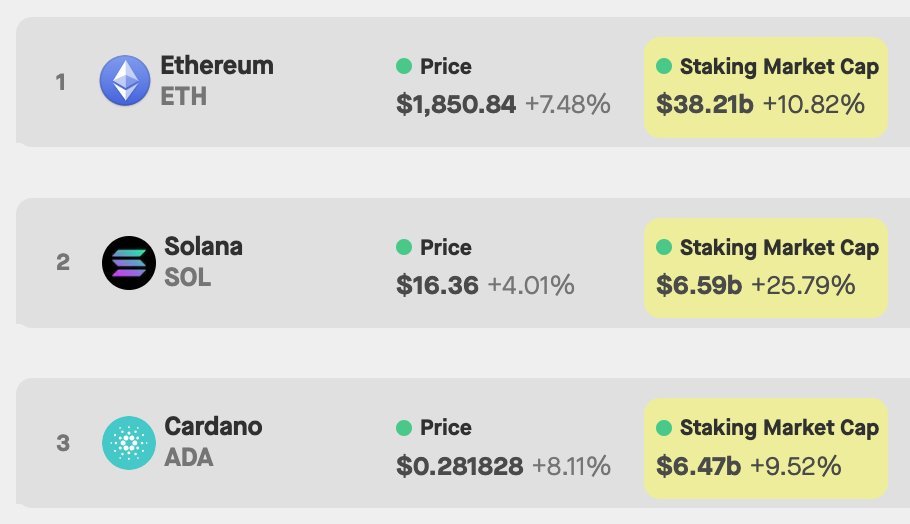The image size is (910, 524).
Task: Click Ethereum staking cap $38.21b value
Action: click(x=705, y=104)
